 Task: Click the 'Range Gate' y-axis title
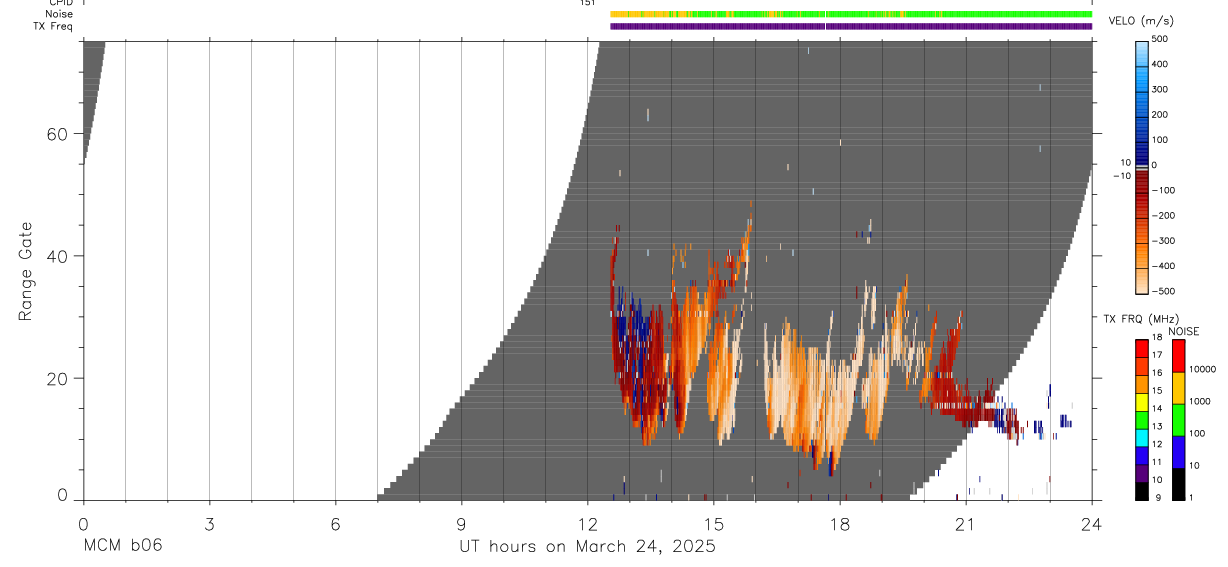25,272
